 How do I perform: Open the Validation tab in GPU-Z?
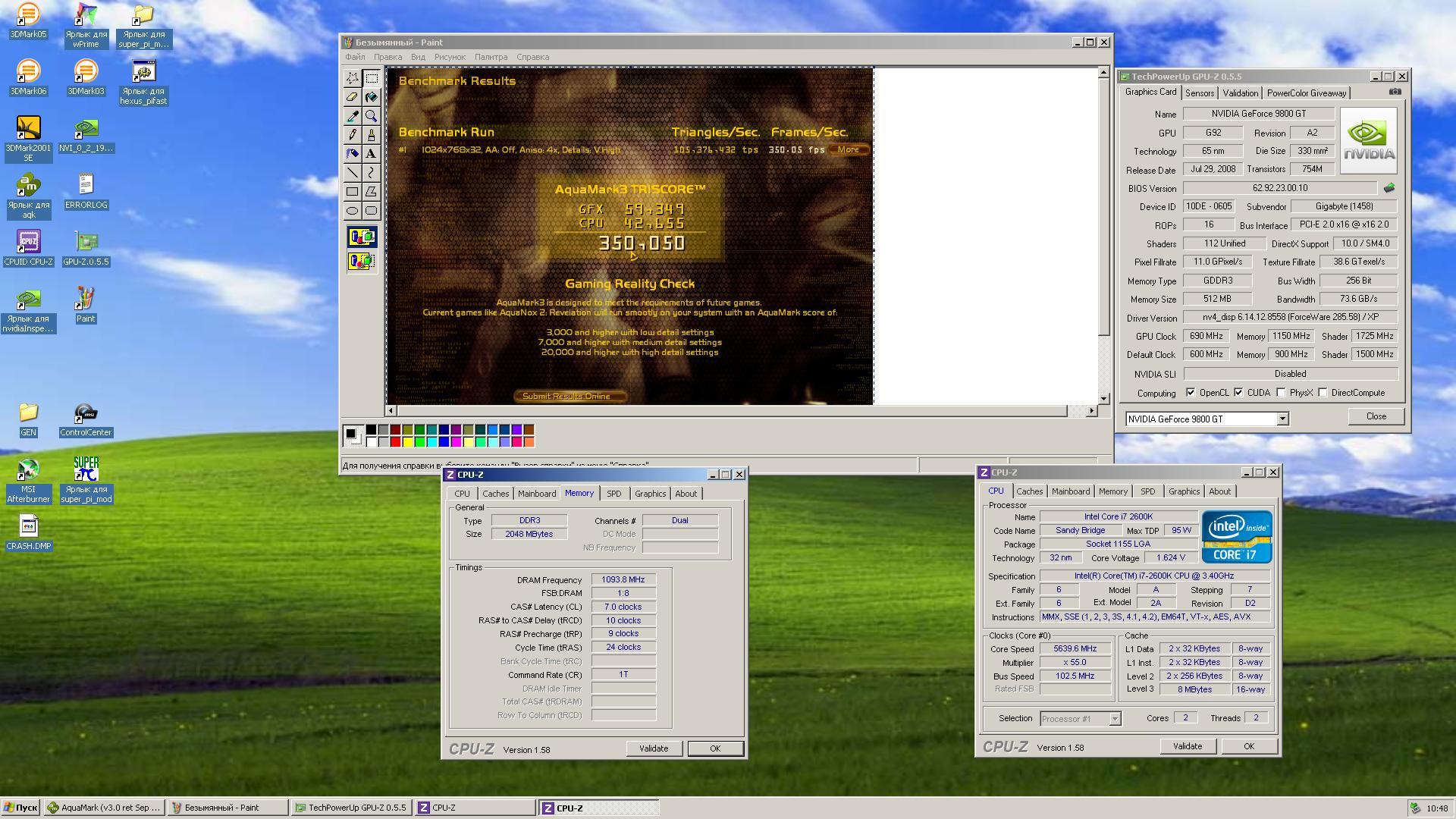click(x=1240, y=93)
